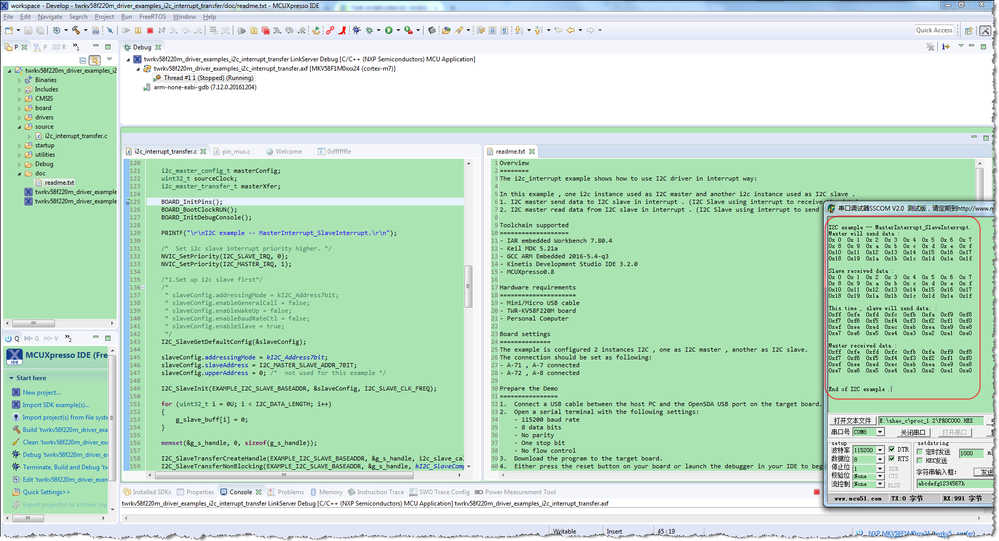Click the Save toolbar icon

(x=28, y=30)
